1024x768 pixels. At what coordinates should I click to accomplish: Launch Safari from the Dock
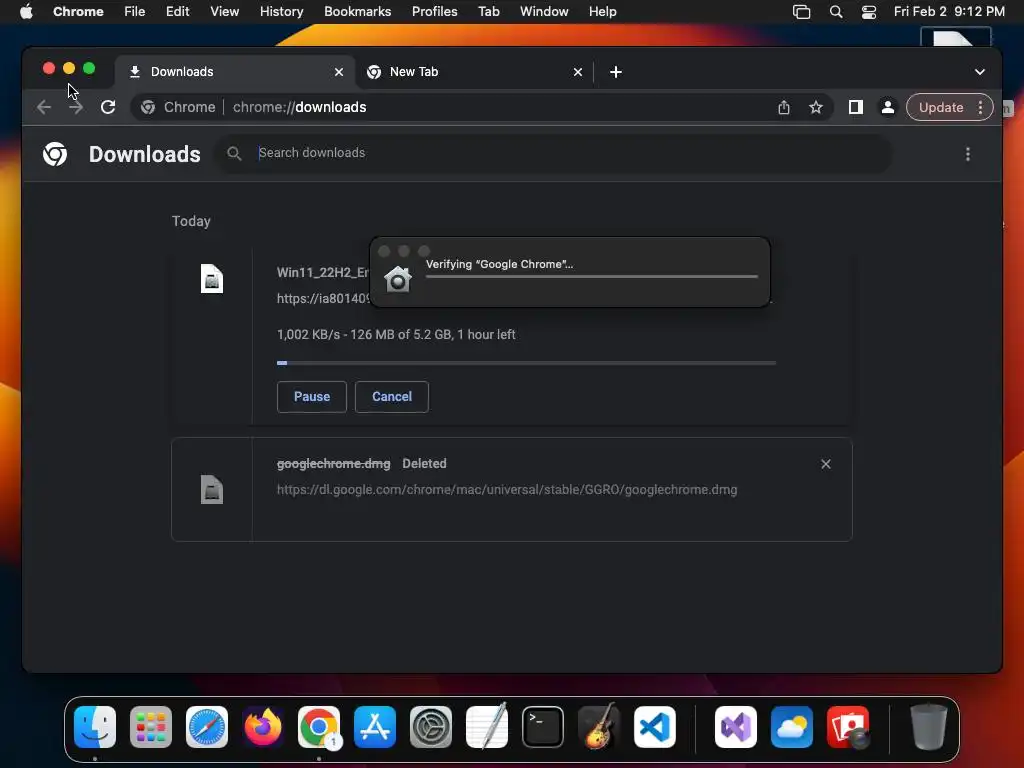pyautogui.click(x=207, y=727)
